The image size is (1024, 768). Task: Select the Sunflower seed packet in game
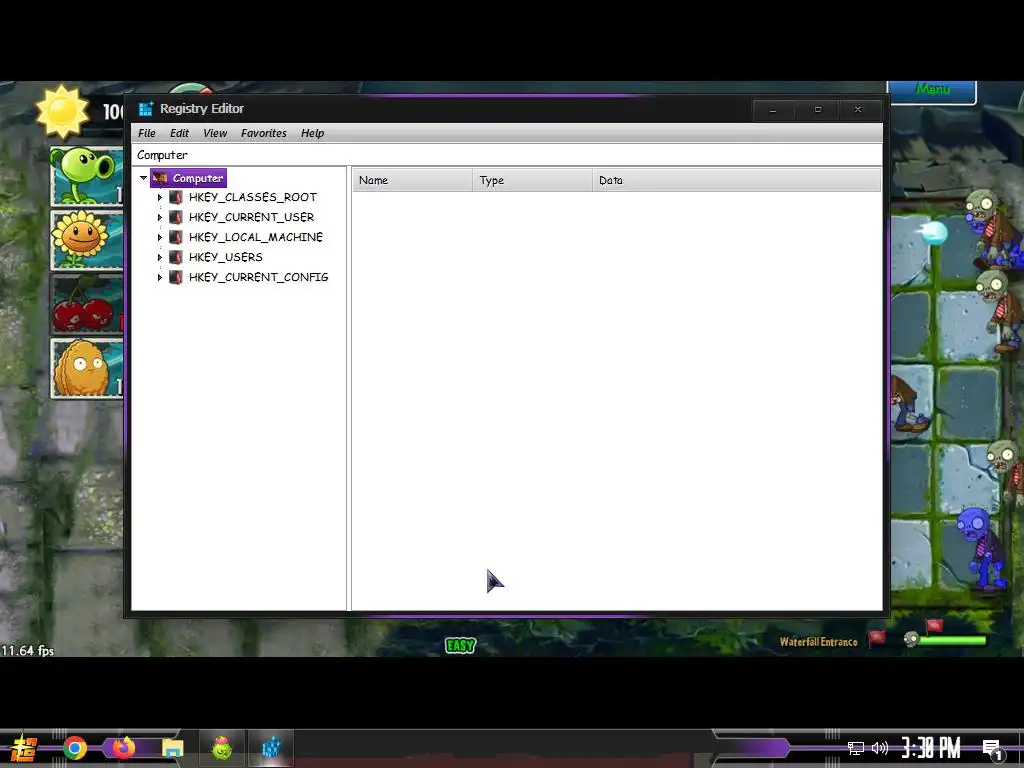coord(87,240)
